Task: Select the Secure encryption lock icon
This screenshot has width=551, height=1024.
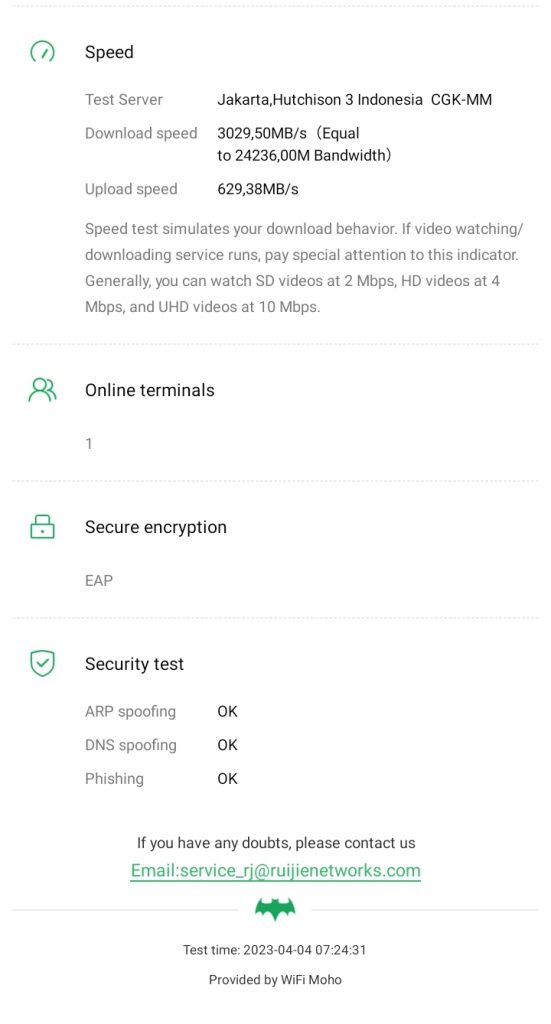Action: pos(42,526)
